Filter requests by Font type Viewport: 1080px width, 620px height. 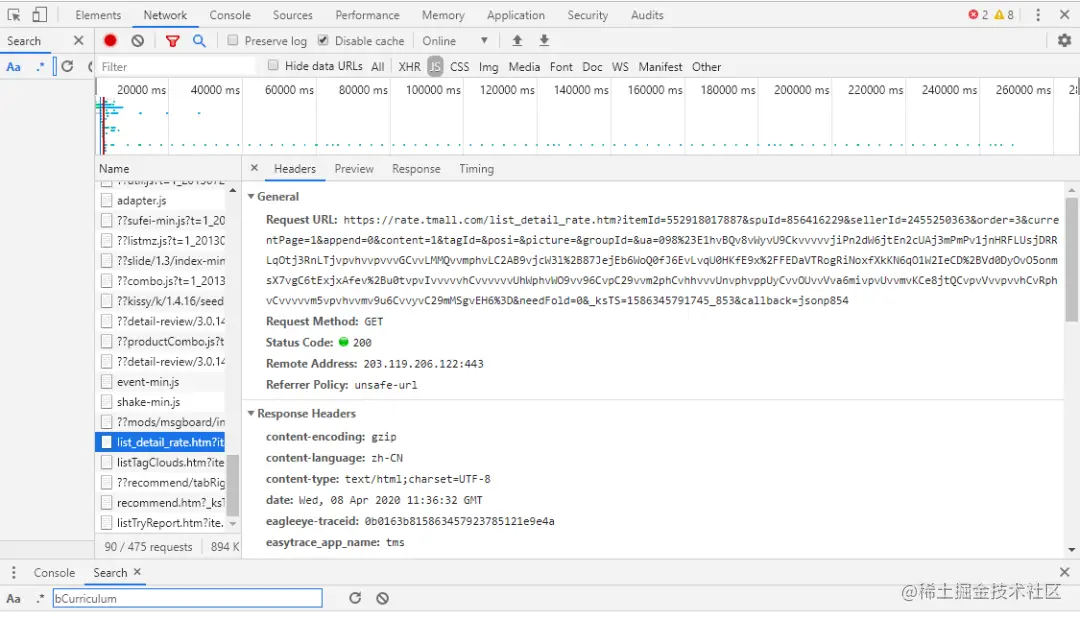point(561,67)
